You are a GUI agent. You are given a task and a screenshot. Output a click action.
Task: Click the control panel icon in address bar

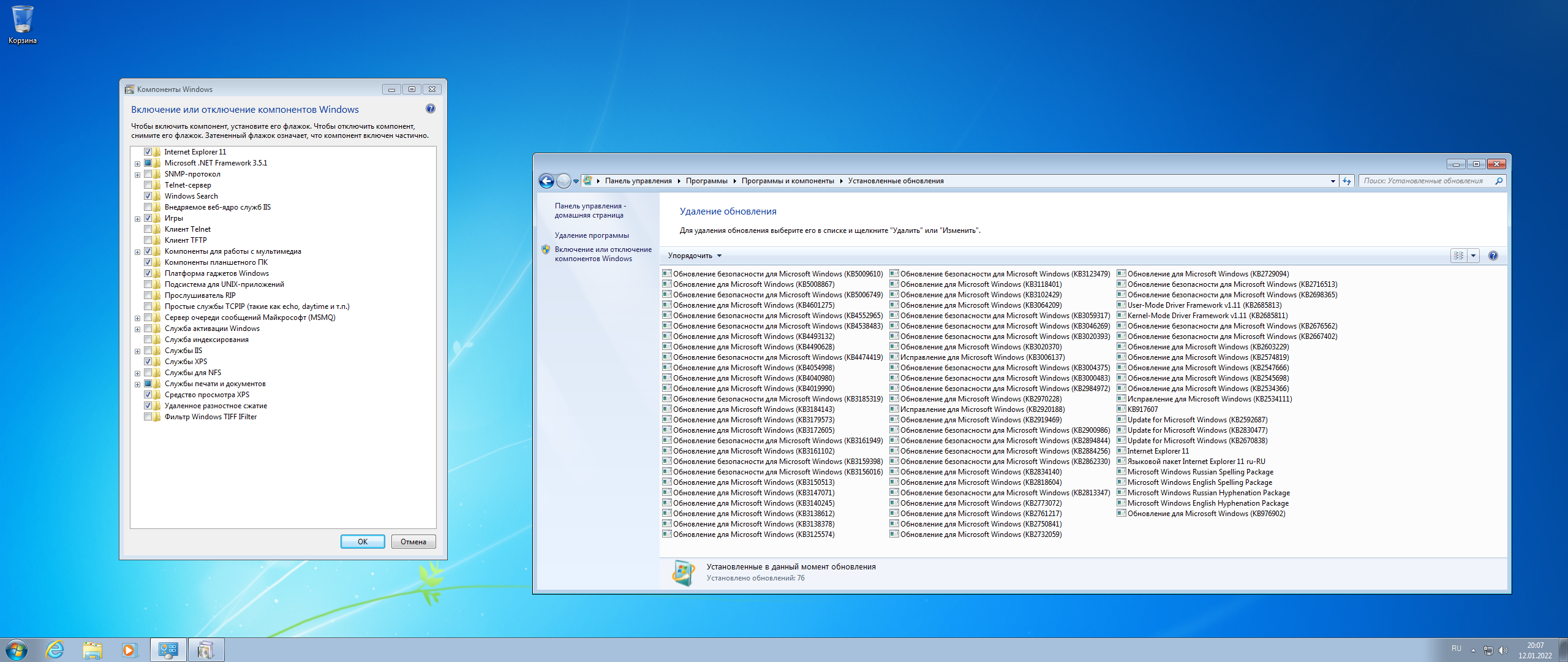[588, 181]
